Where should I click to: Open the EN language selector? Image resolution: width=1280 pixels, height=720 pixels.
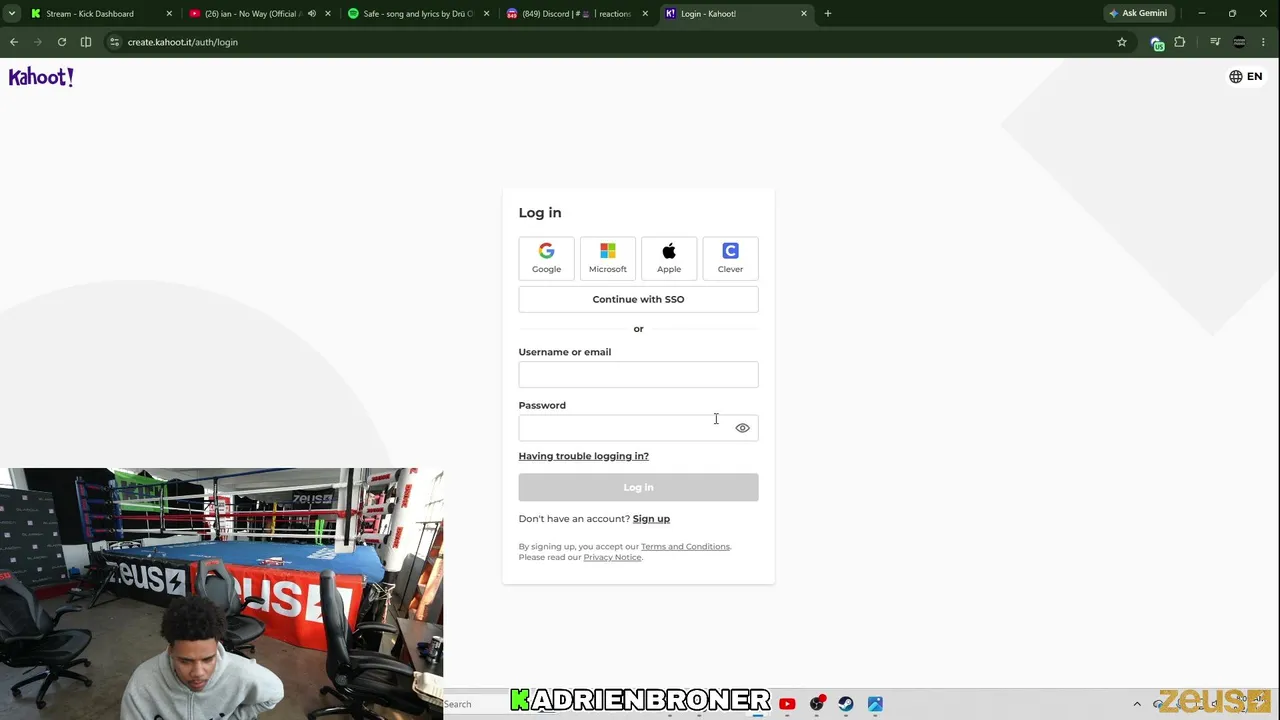coord(1246,77)
